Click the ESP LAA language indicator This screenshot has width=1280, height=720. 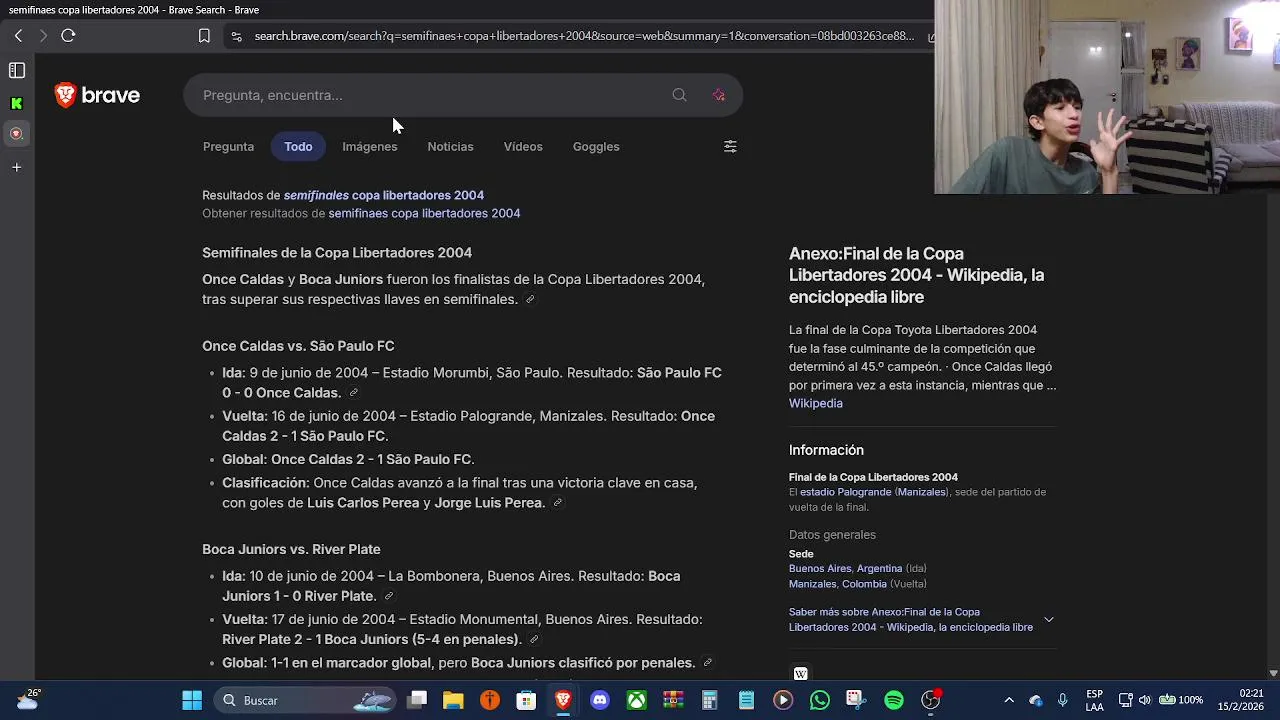(1094, 700)
